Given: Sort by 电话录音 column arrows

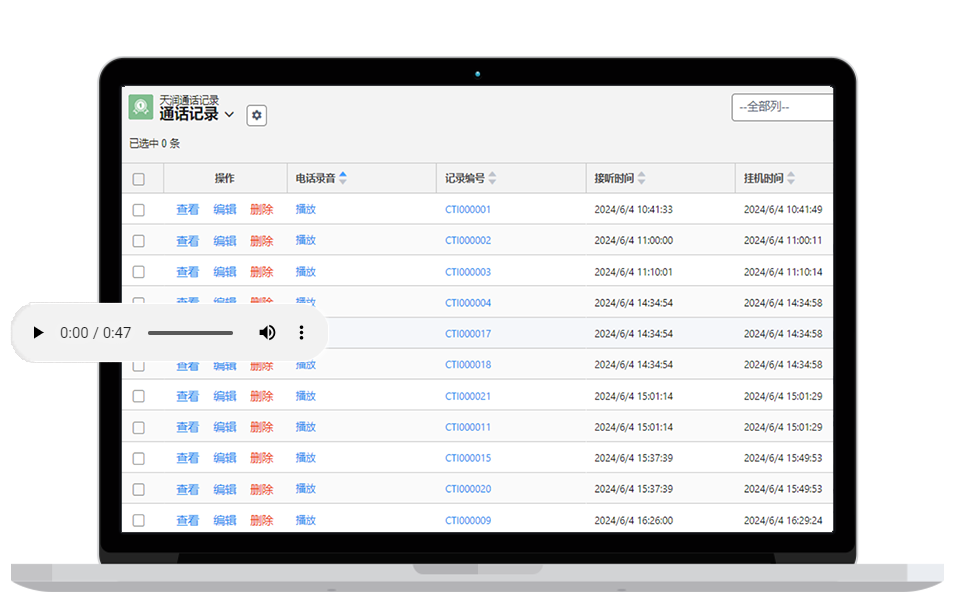Looking at the screenshot, I should pyautogui.click(x=343, y=178).
